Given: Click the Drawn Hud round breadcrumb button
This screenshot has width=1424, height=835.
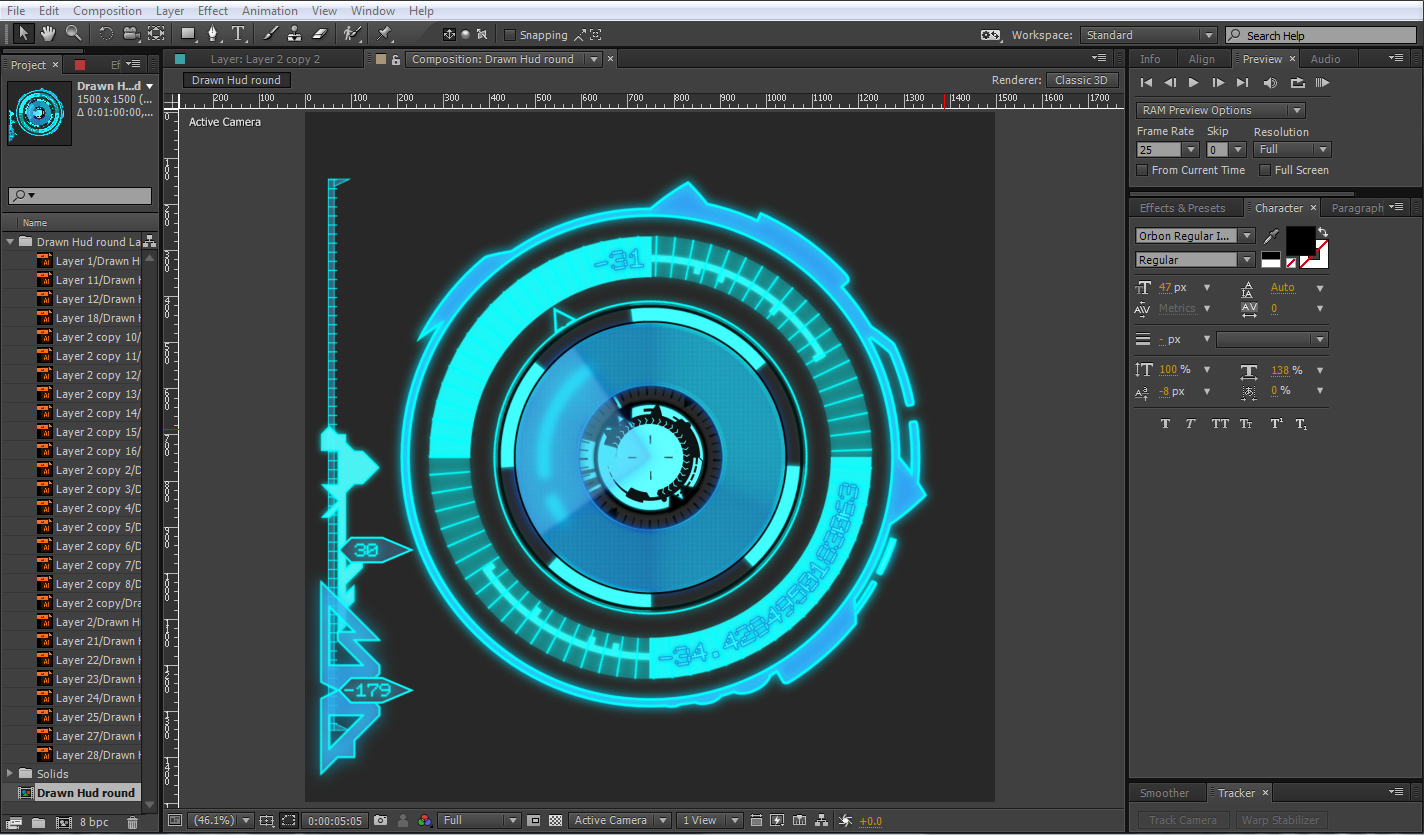Looking at the screenshot, I should (236, 80).
